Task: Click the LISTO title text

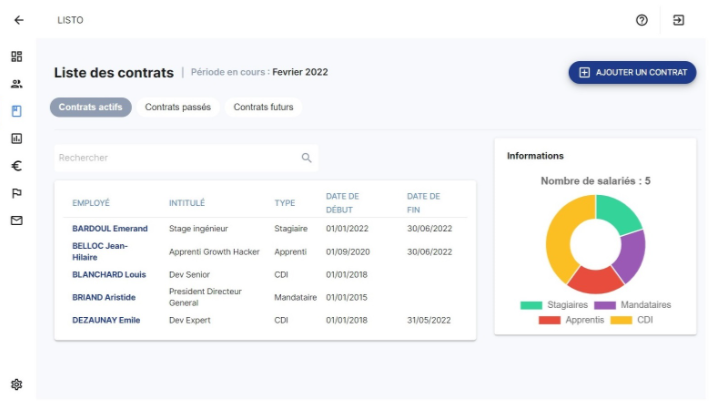Action: point(70,20)
